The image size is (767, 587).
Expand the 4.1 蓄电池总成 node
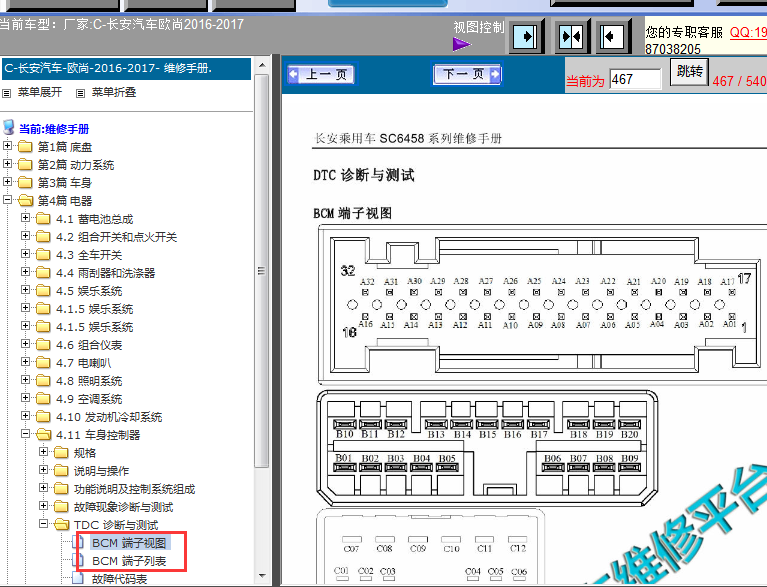25,217
